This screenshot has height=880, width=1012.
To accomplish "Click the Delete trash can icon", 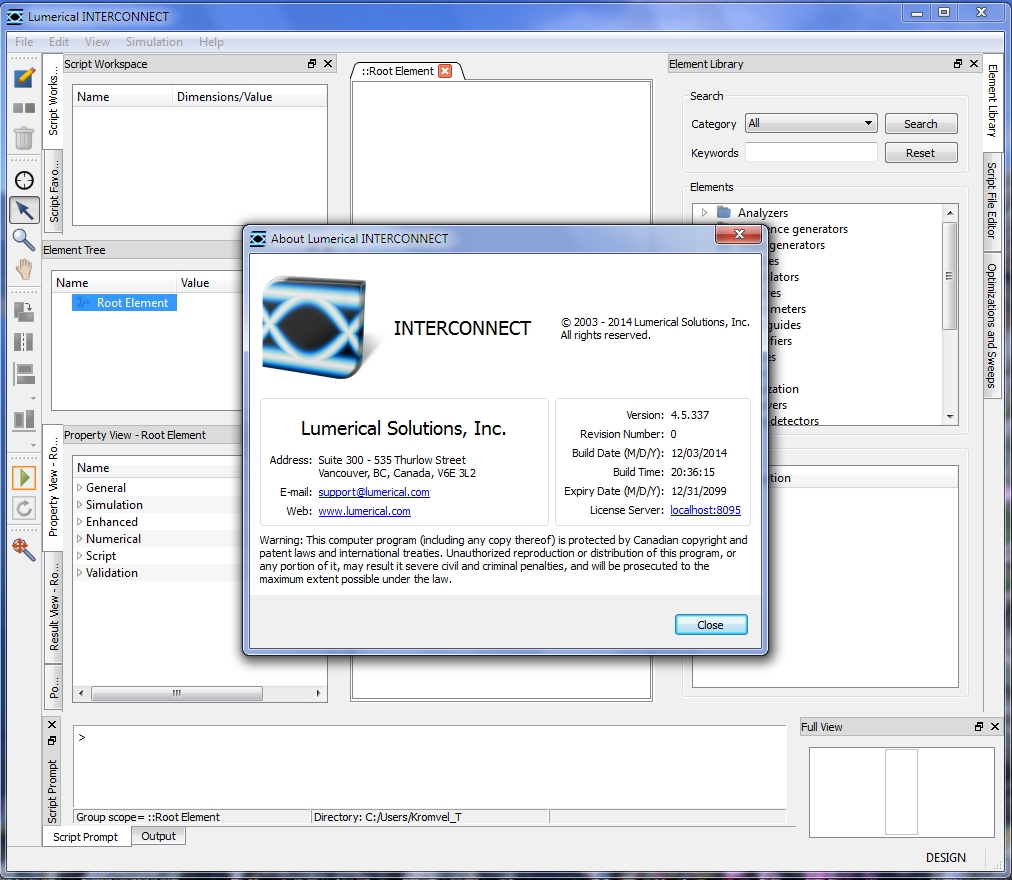I will pyautogui.click(x=24, y=138).
